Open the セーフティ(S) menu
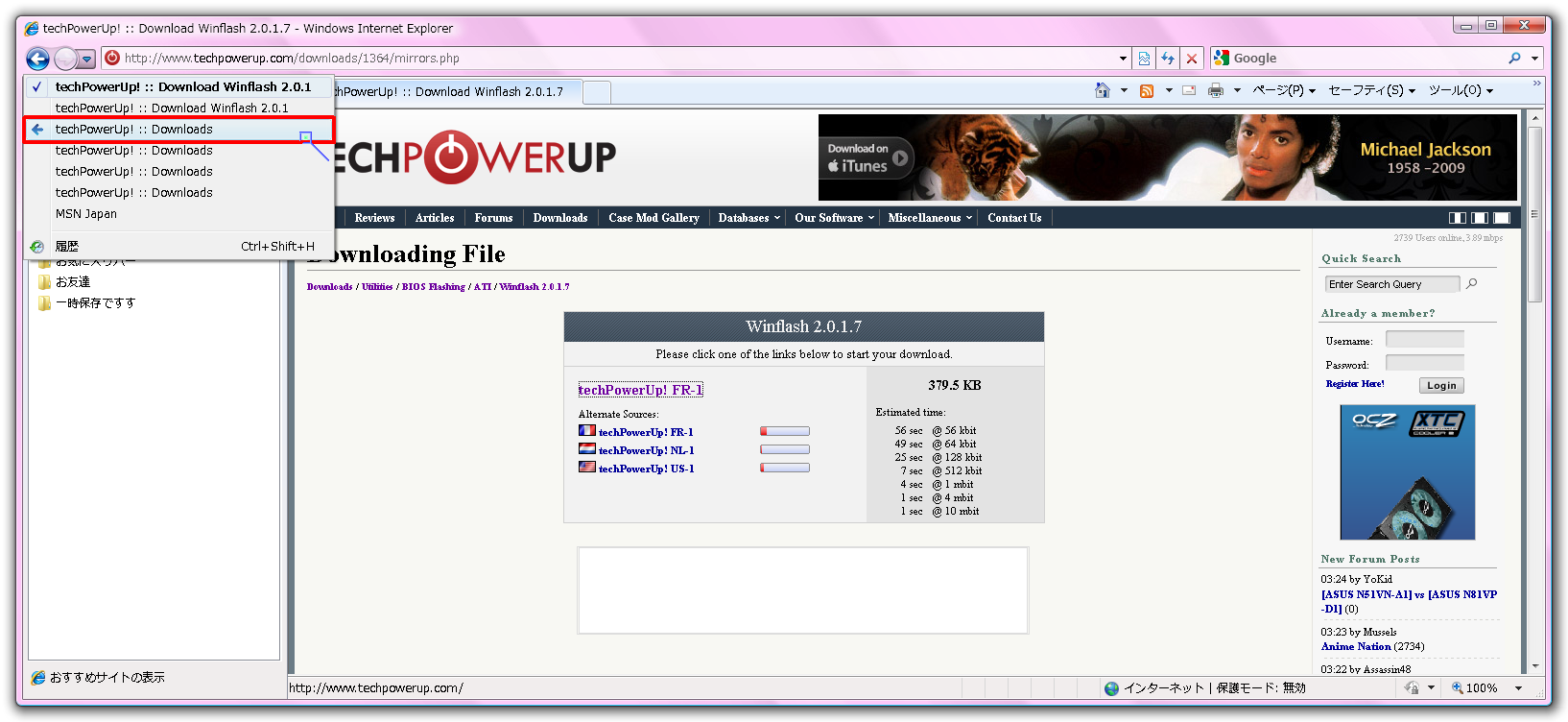The height and width of the screenshot is (722, 1568). tap(1371, 90)
